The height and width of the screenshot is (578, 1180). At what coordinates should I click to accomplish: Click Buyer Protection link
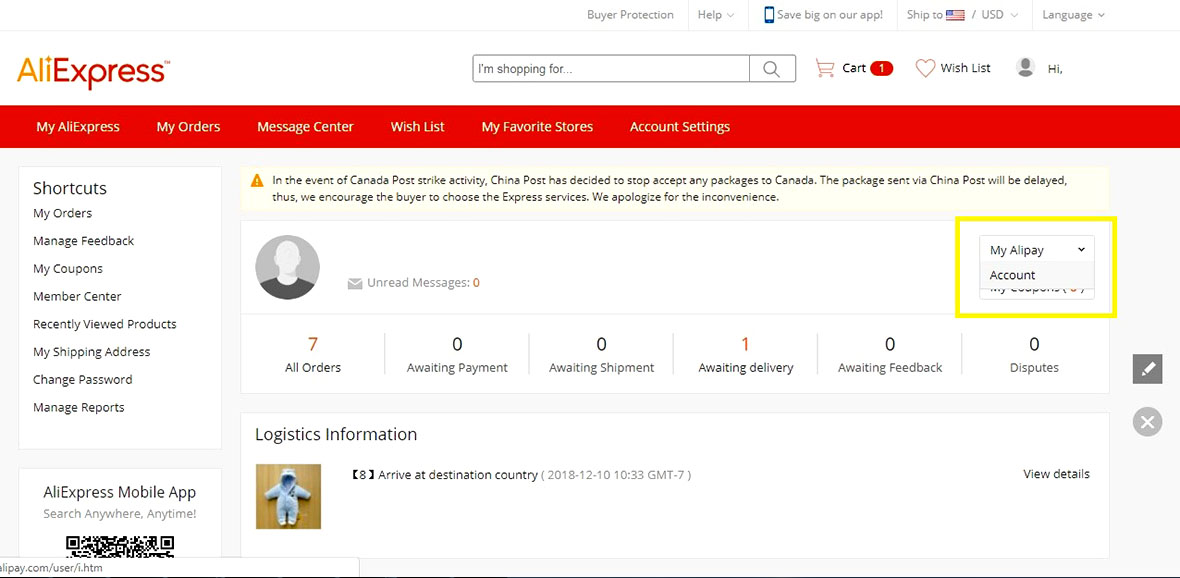coord(630,15)
